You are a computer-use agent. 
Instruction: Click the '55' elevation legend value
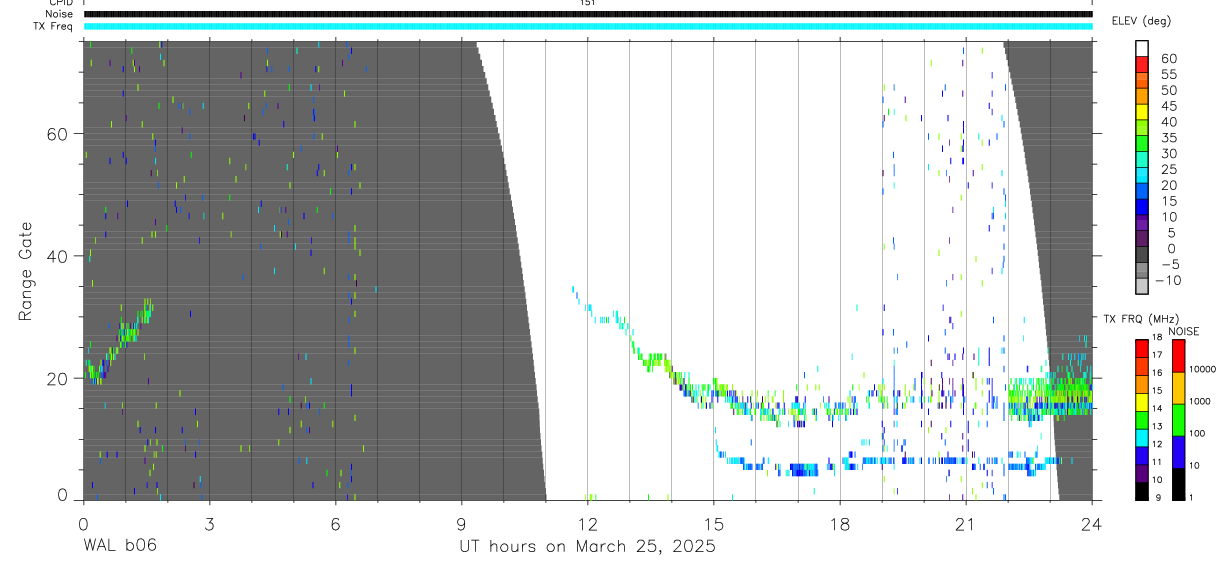(1169, 74)
